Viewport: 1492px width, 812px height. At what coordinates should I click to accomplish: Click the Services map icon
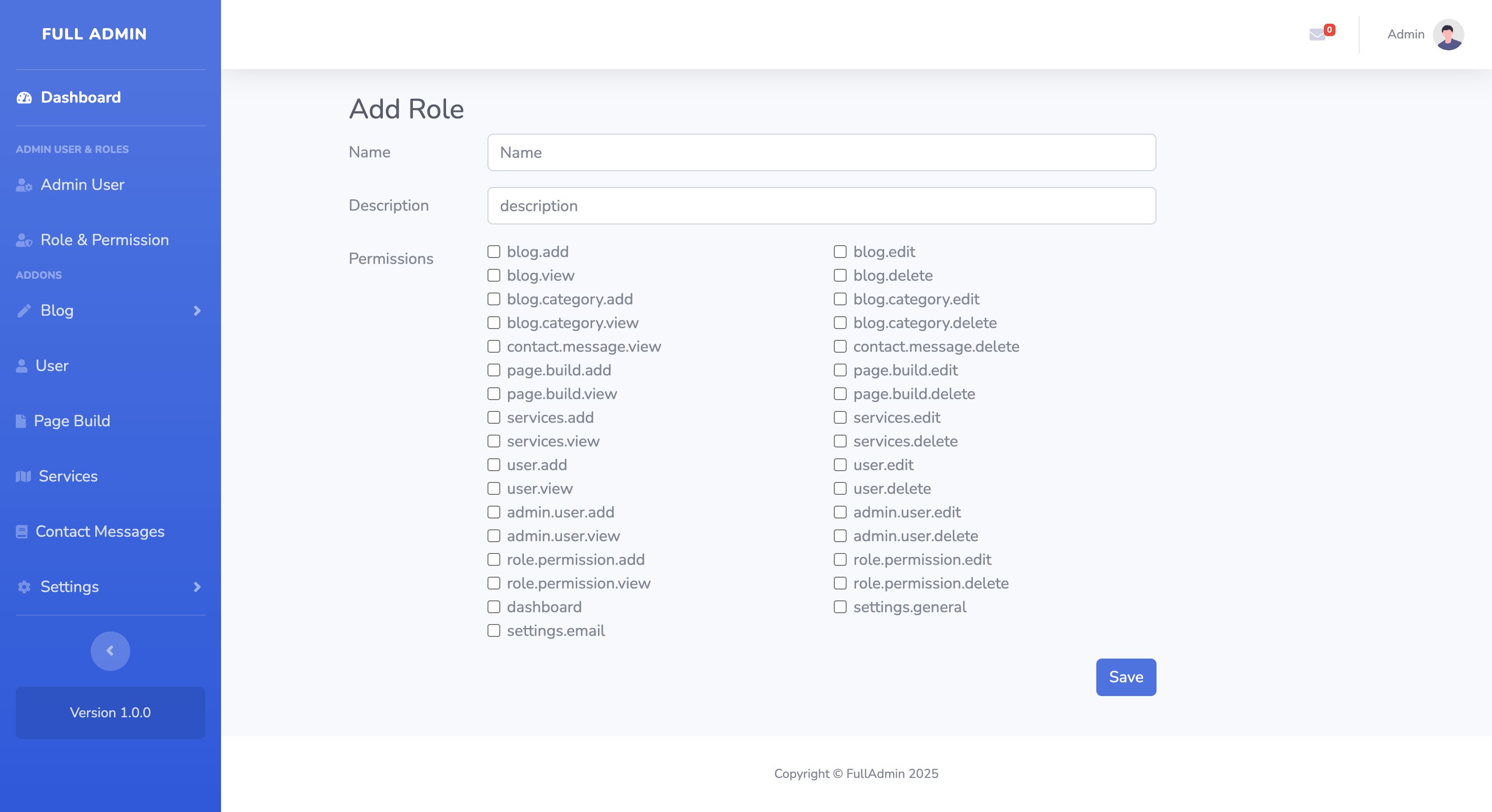coord(23,476)
